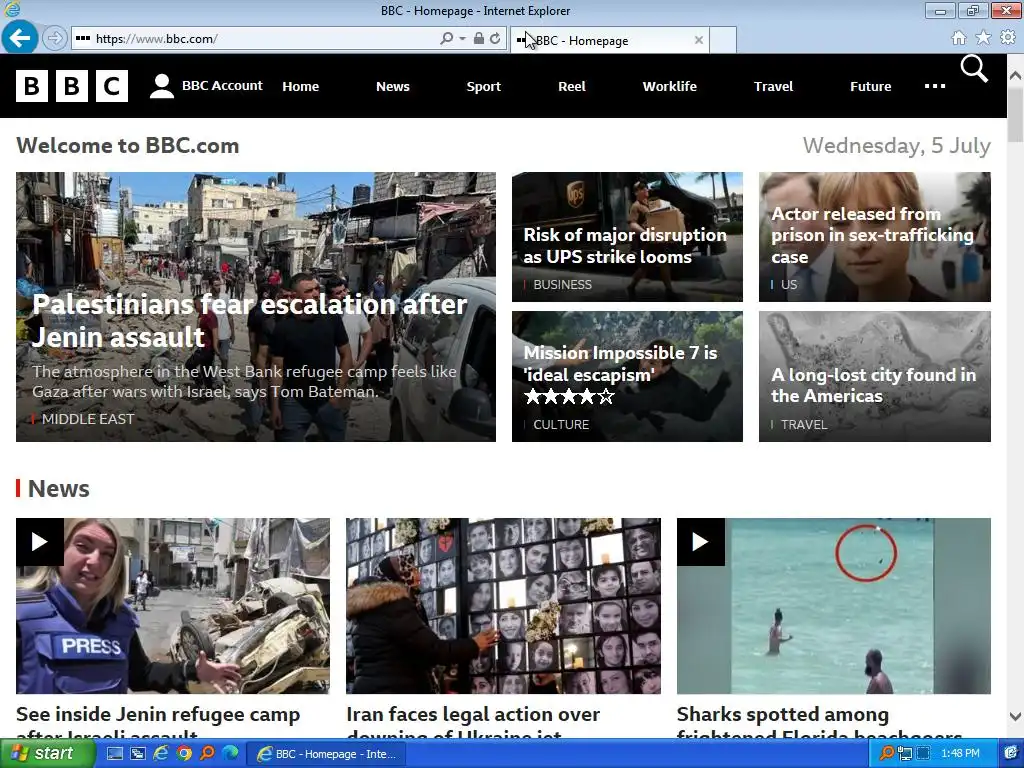Screen dimensions: 1024x768
Task: Open the Travel section in navigation
Action: [x=773, y=86]
